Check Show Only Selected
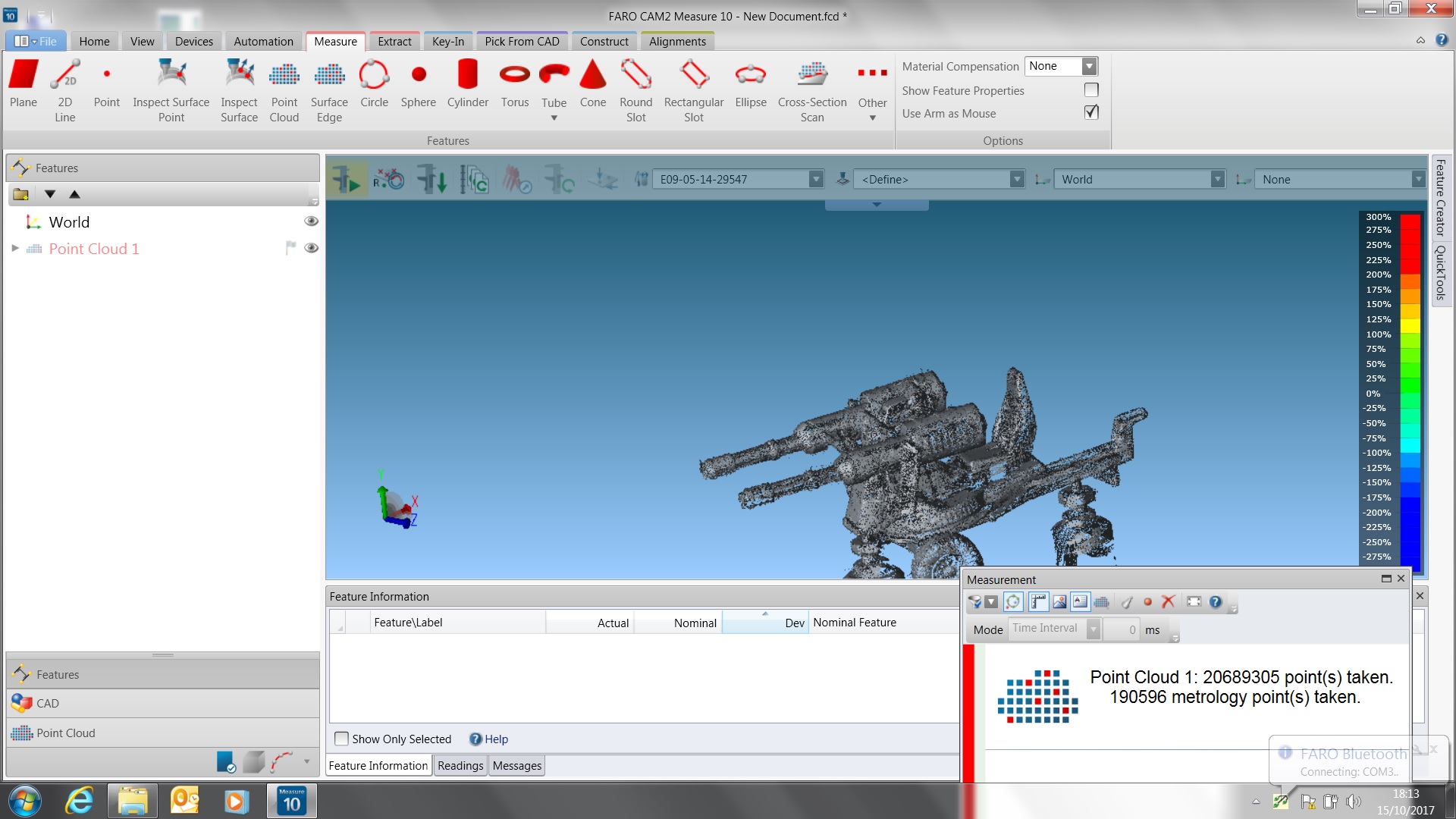 tap(342, 739)
